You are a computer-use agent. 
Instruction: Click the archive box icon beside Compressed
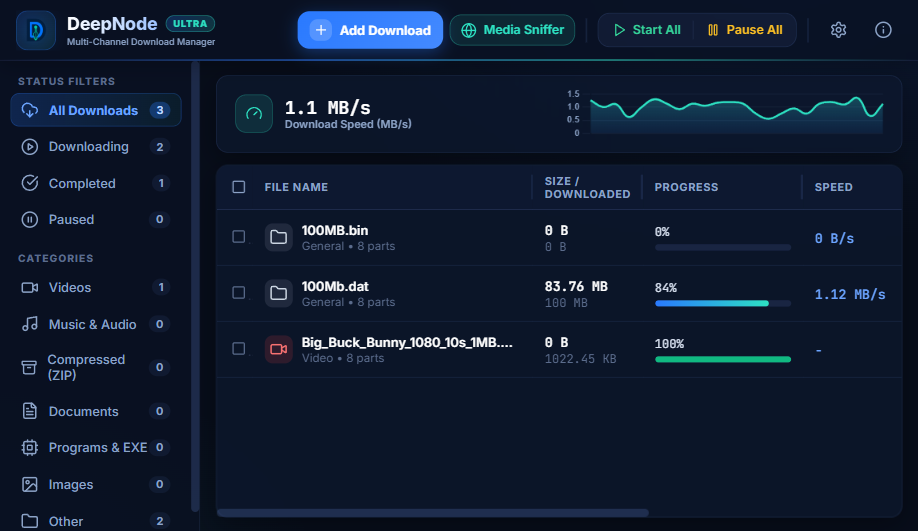click(x=29, y=367)
